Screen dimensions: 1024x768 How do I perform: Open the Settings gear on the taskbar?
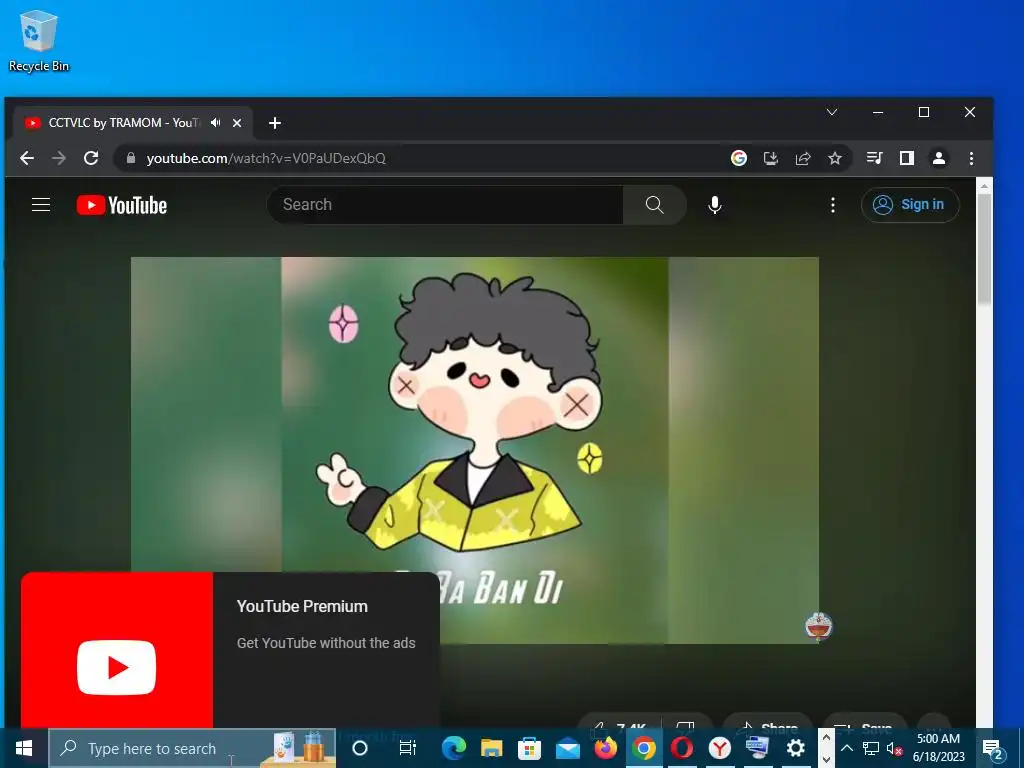pos(795,748)
